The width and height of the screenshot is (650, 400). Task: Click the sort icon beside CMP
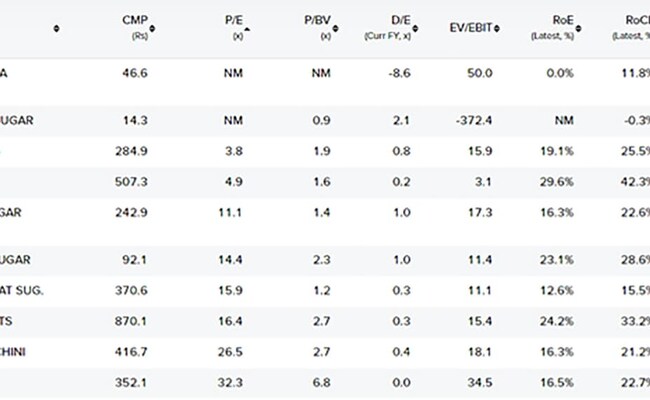153,27
